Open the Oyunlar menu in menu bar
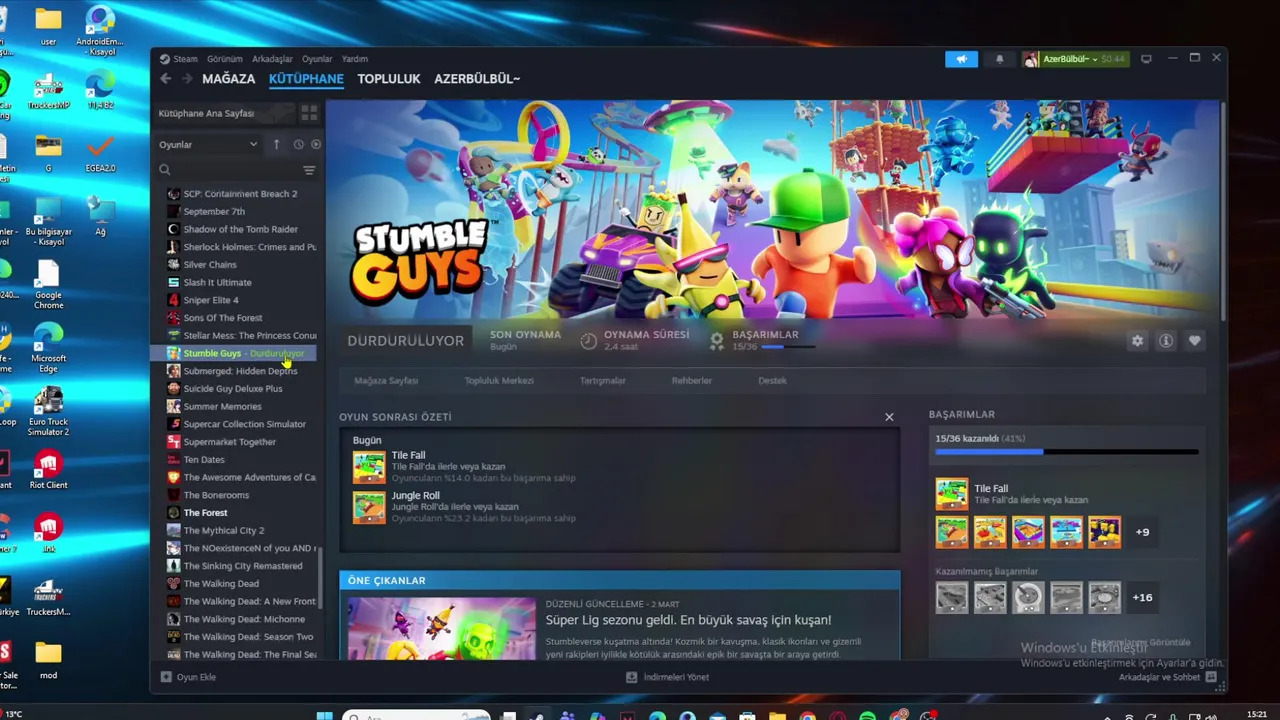The width and height of the screenshot is (1280, 720). [x=317, y=59]
